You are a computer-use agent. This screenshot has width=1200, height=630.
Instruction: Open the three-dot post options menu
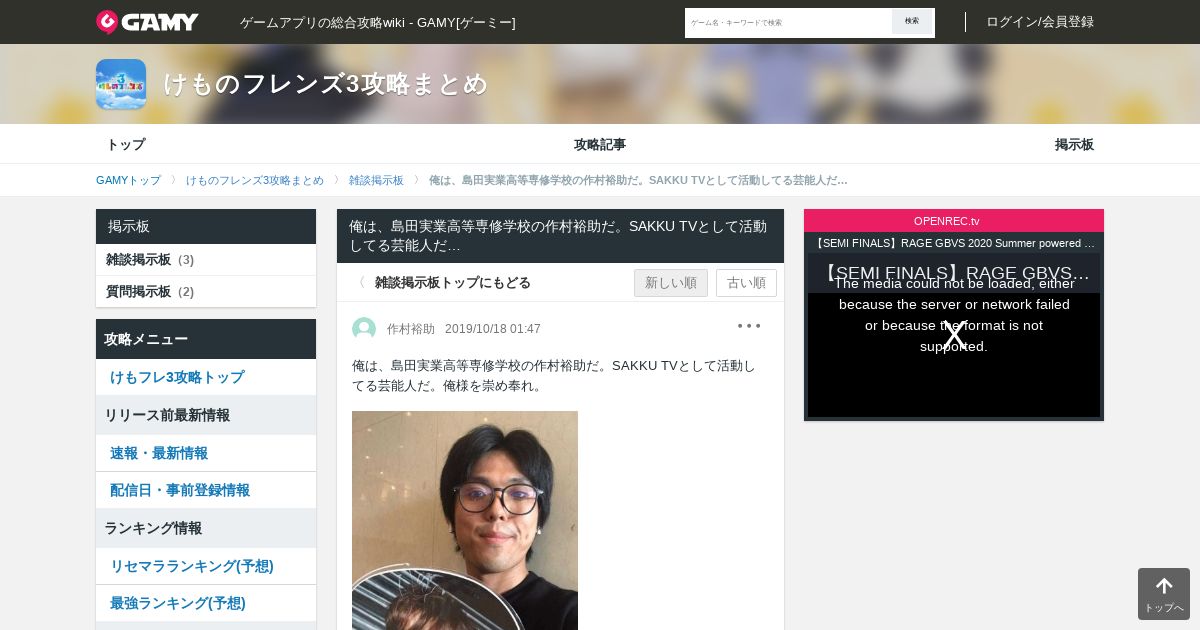click(x=749, y=326)
